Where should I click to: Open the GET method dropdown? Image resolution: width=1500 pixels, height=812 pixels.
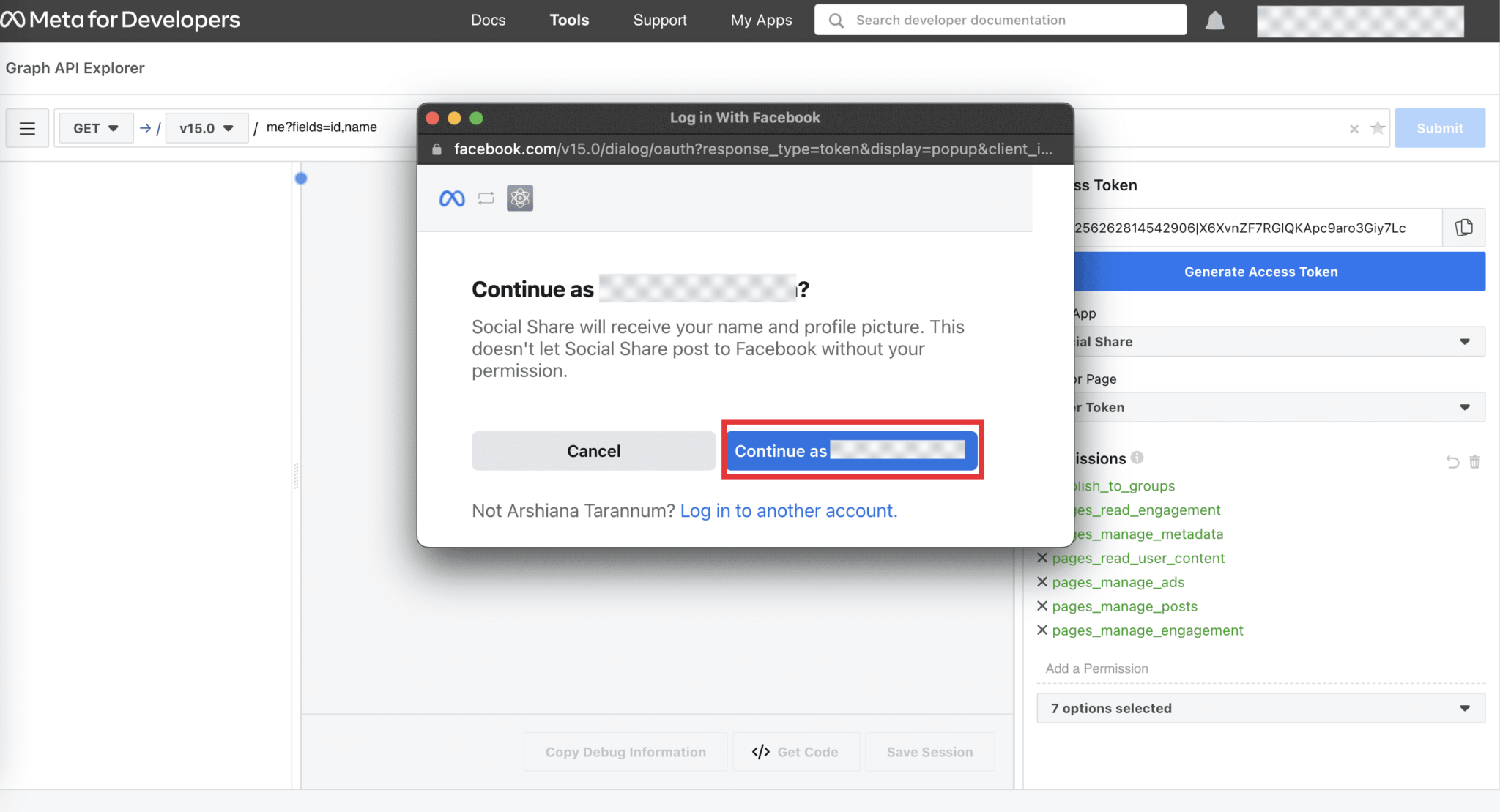pyautogui.click(x=95, y=127)
